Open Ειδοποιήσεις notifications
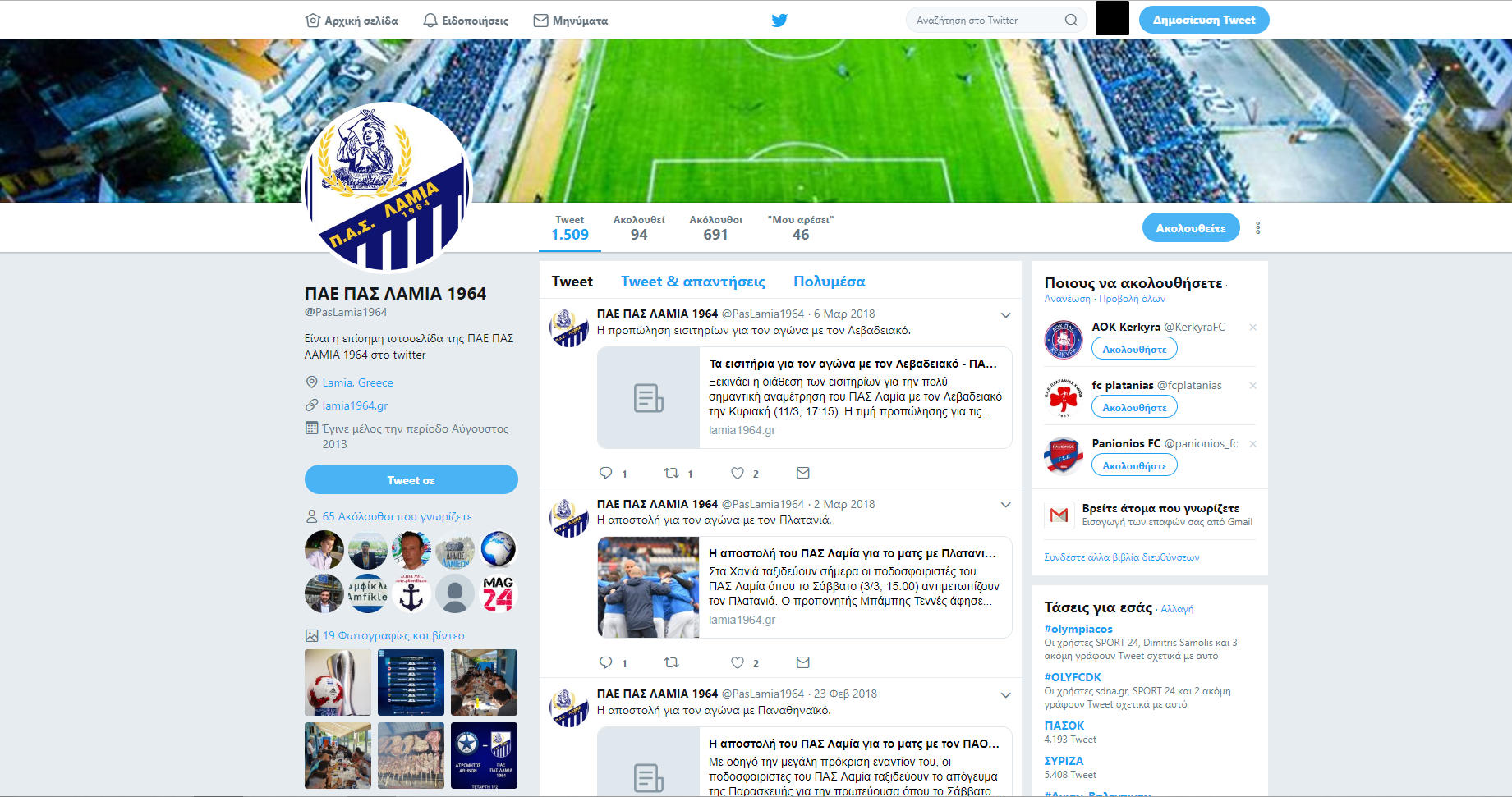The width and height of the screenshot is (1512, 797). [466, 21]
